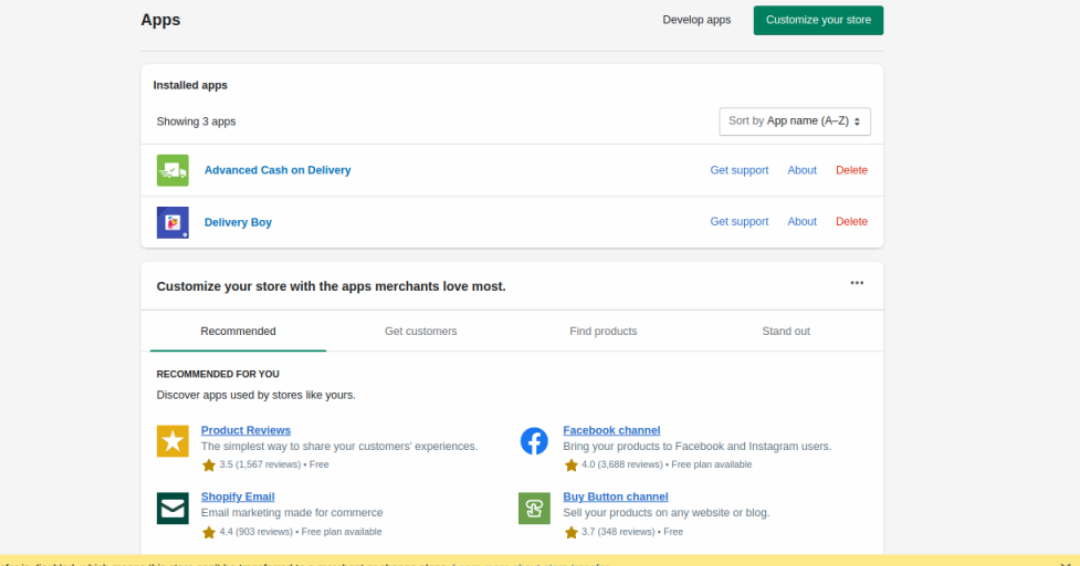The width and height of the screenshot is (1080, 566).
Task: Click the 'Showing 3 apps' text
Action: (196, 121)
